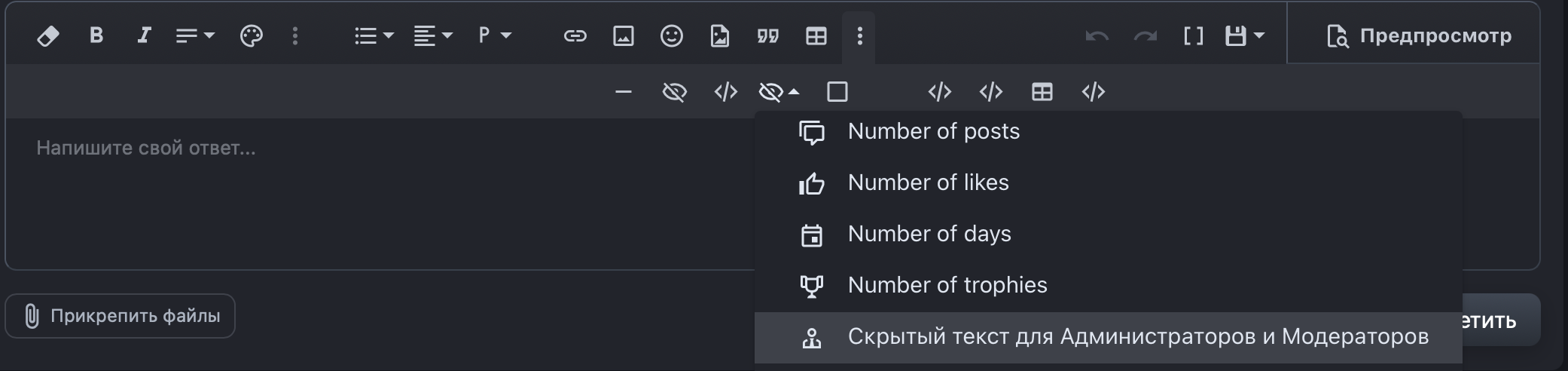Open the smilies emoji picker
1568x371 pixels.
click(672, 35)
